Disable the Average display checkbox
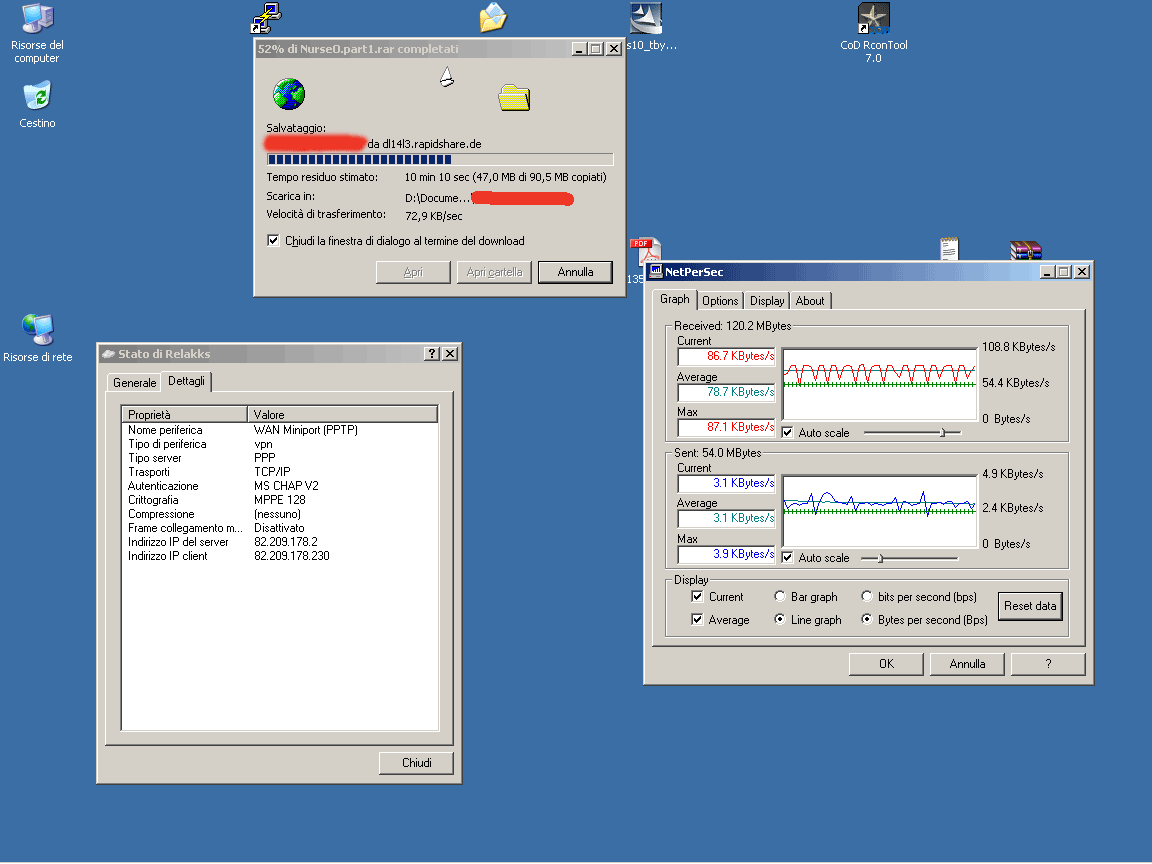Screen dimensions: 1152x864 (697, 620)
